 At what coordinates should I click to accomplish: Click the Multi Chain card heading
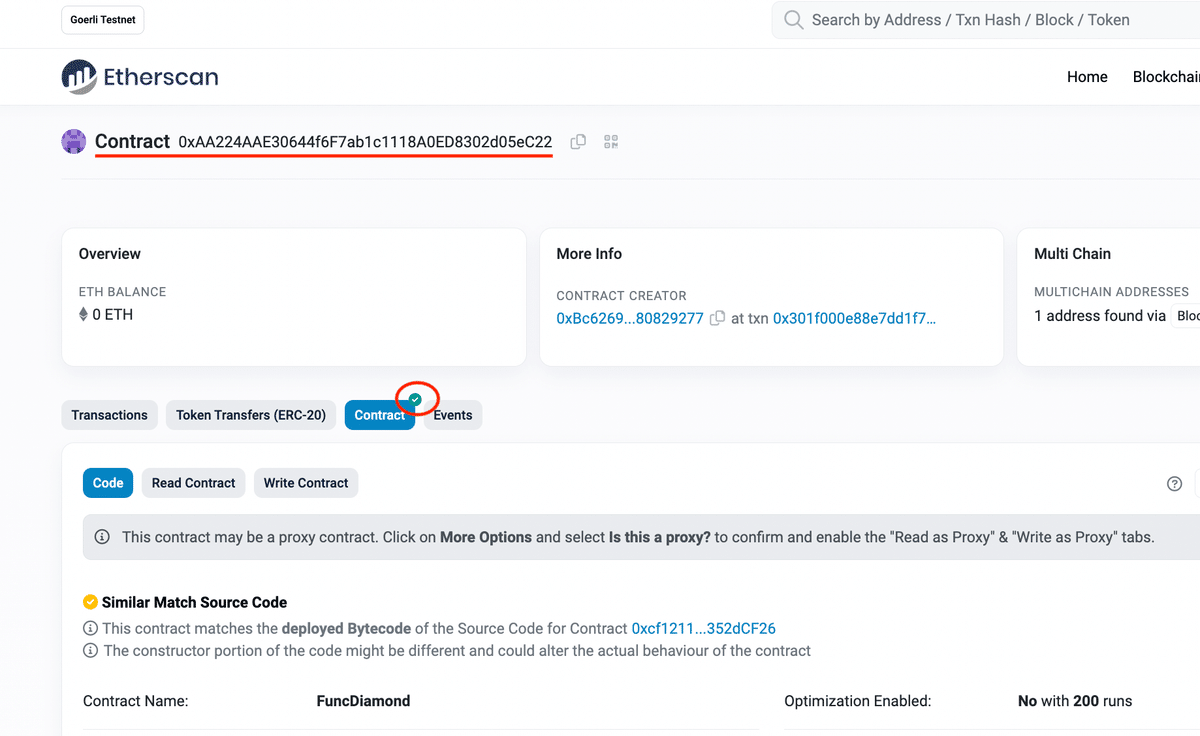coord(1072,254)
